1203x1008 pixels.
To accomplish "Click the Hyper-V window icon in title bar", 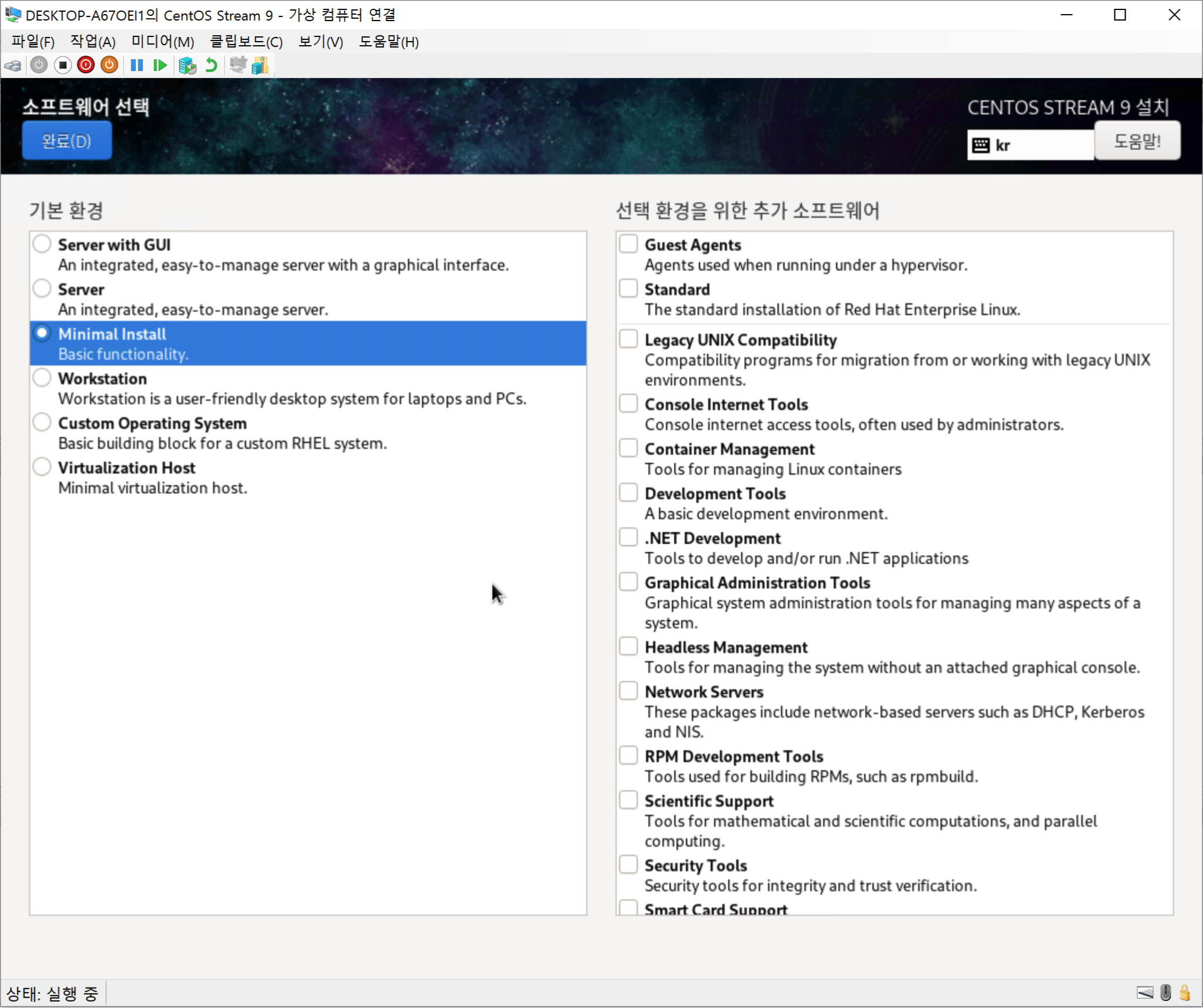I will click(x=13, y=14).
